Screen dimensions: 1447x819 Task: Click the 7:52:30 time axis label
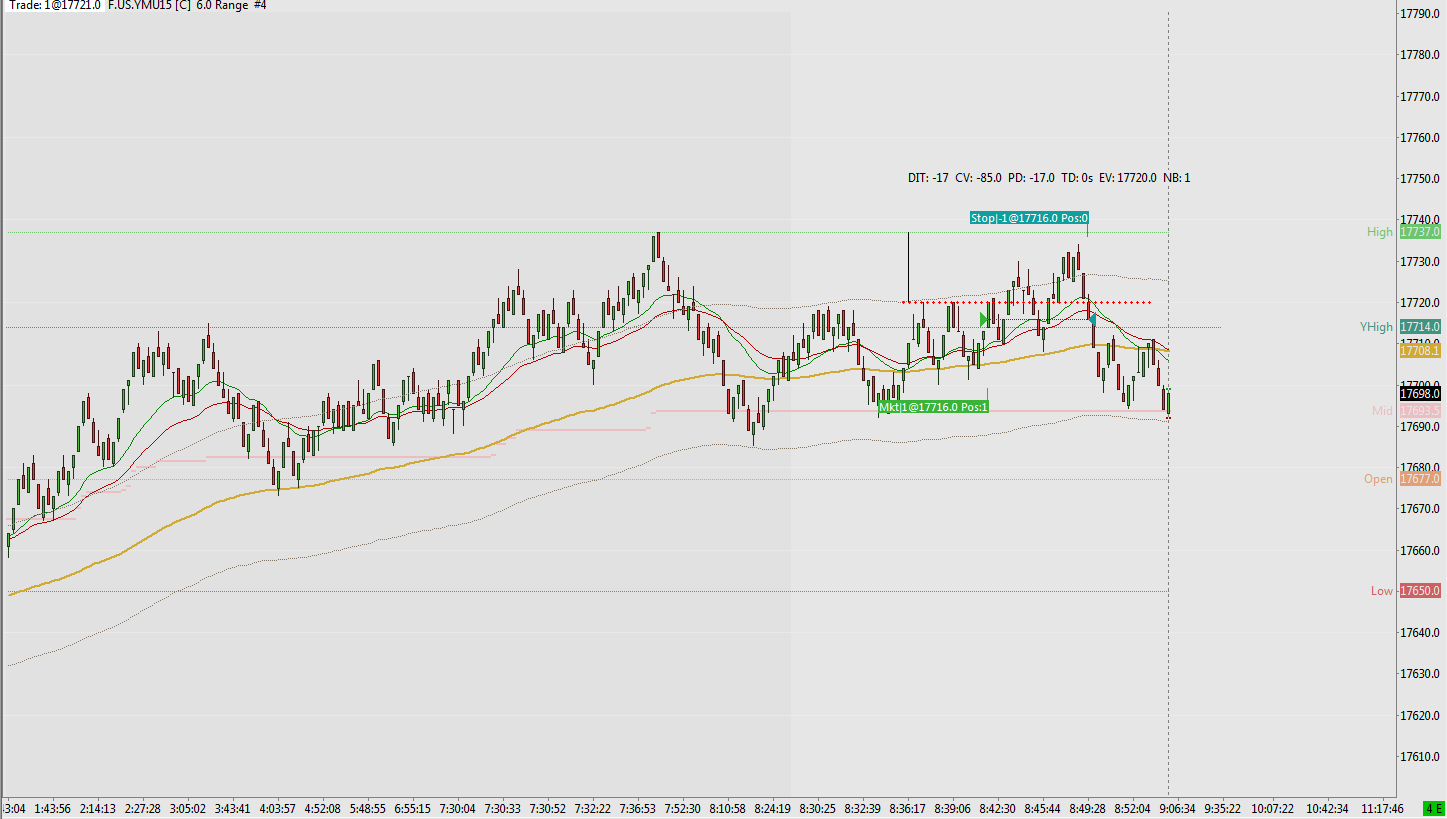(683, 808)
